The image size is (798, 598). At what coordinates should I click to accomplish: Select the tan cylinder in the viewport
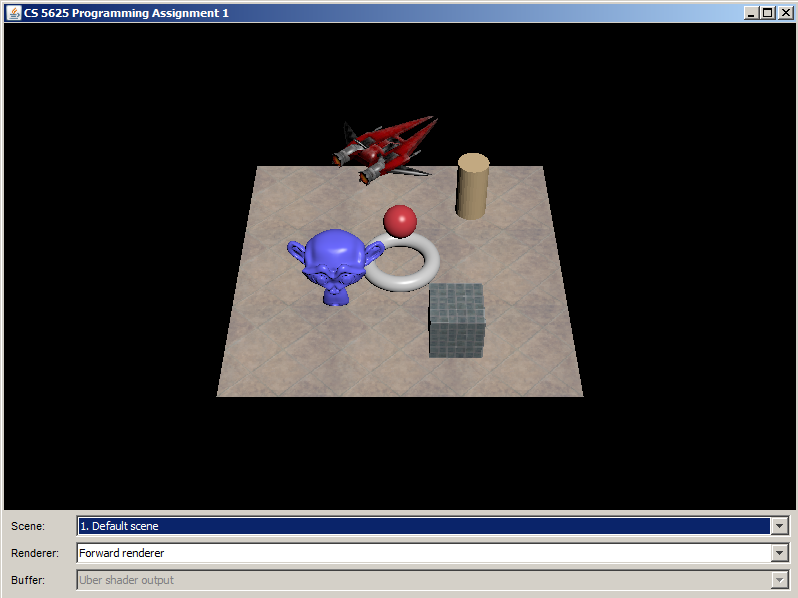coord(472,186)
